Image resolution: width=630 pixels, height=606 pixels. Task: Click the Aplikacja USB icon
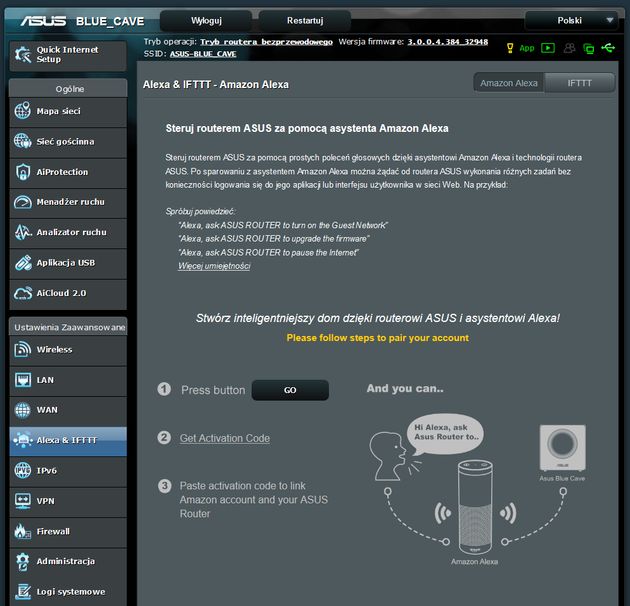[x=23, y=263]
